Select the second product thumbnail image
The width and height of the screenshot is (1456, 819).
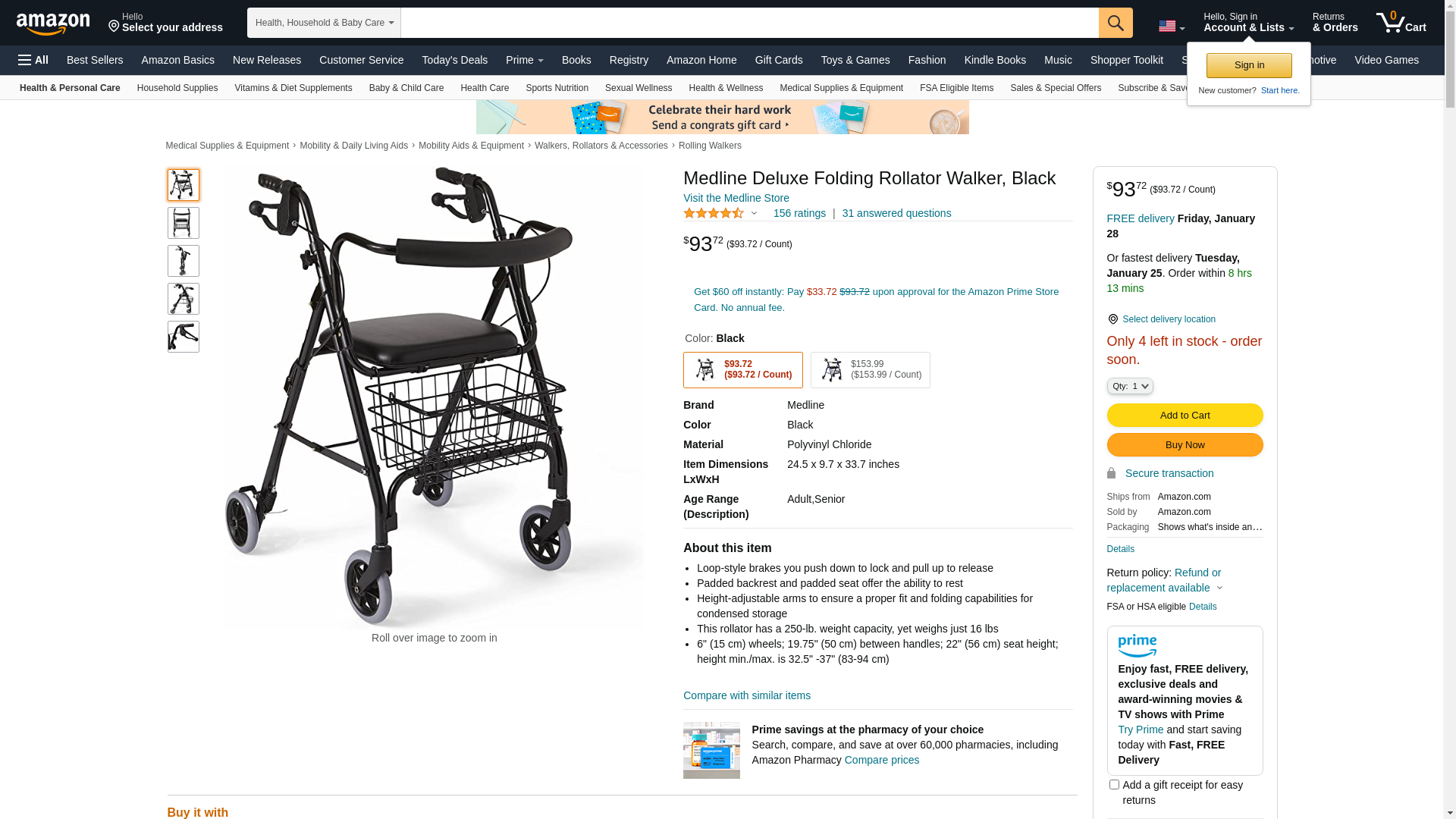point(184,223)
